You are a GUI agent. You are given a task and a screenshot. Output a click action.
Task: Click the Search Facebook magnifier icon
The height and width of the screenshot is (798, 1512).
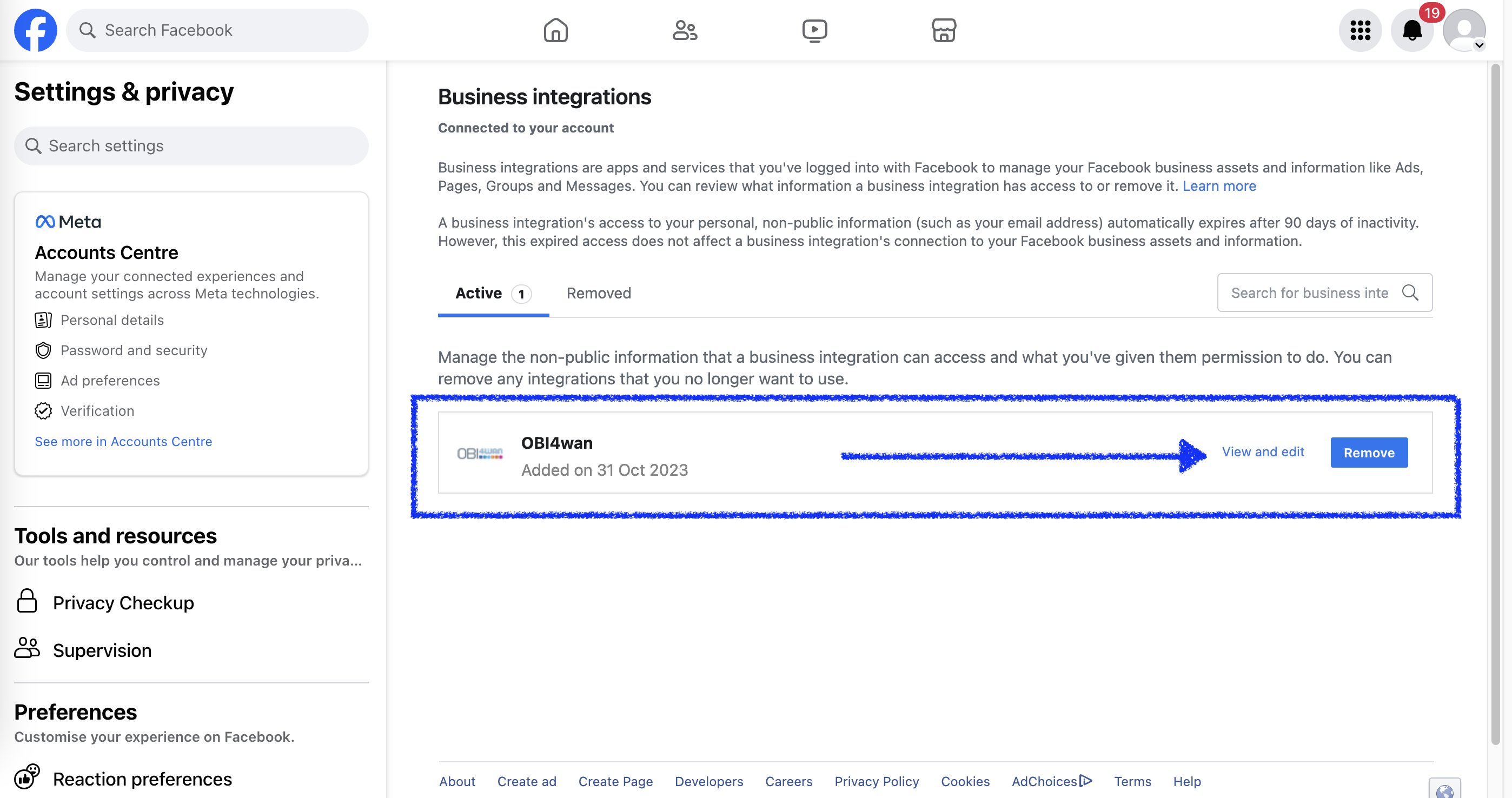tap(87, 30)
